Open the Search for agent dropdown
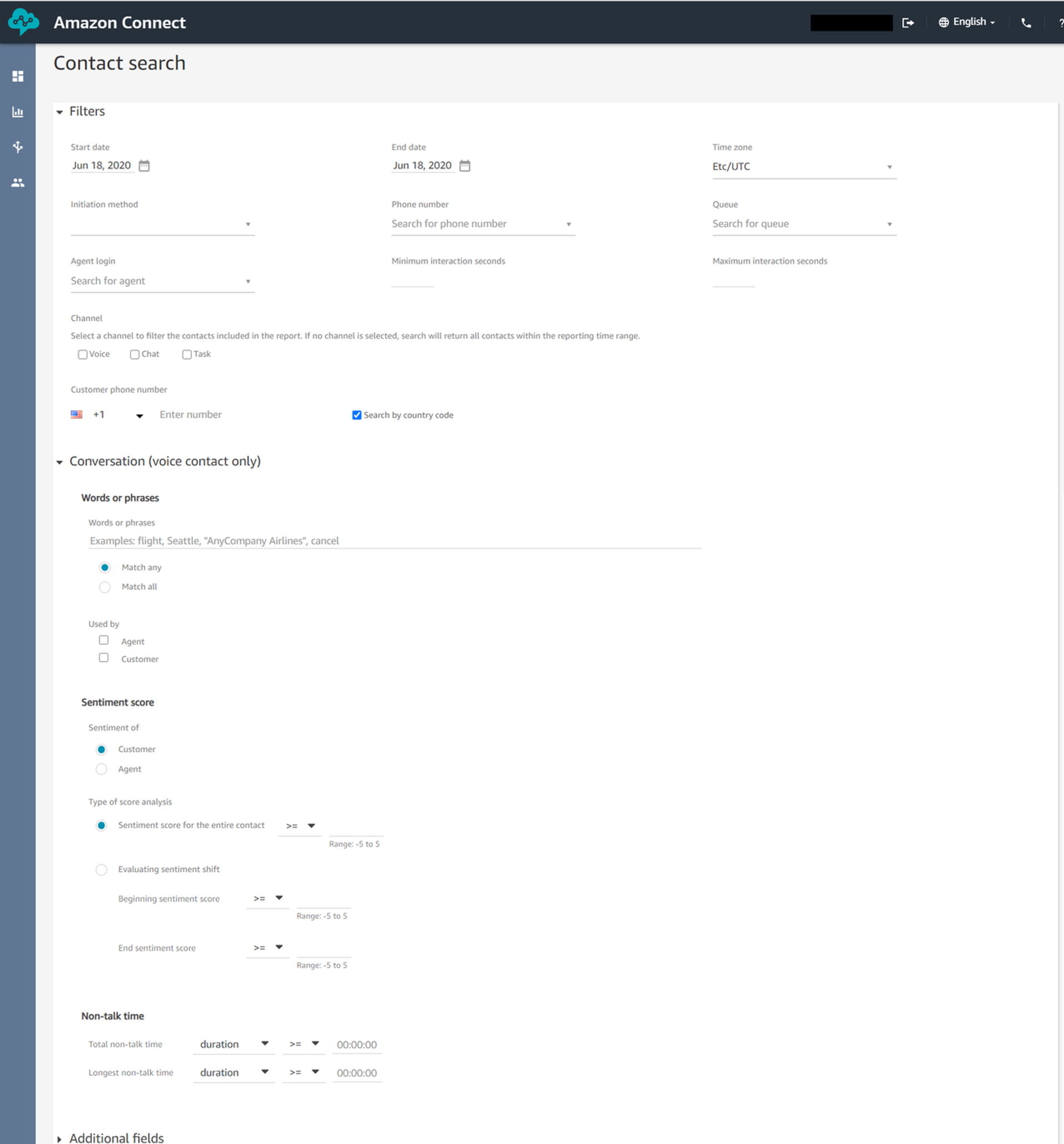1064x1144 pixels. pyautogui.click(x=162, y=281)
